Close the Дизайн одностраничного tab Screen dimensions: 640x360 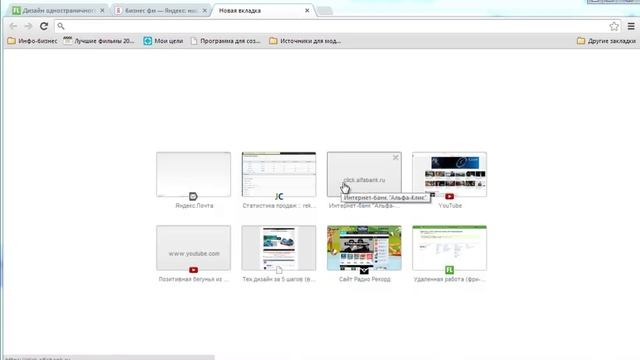(x=102, y=11)
